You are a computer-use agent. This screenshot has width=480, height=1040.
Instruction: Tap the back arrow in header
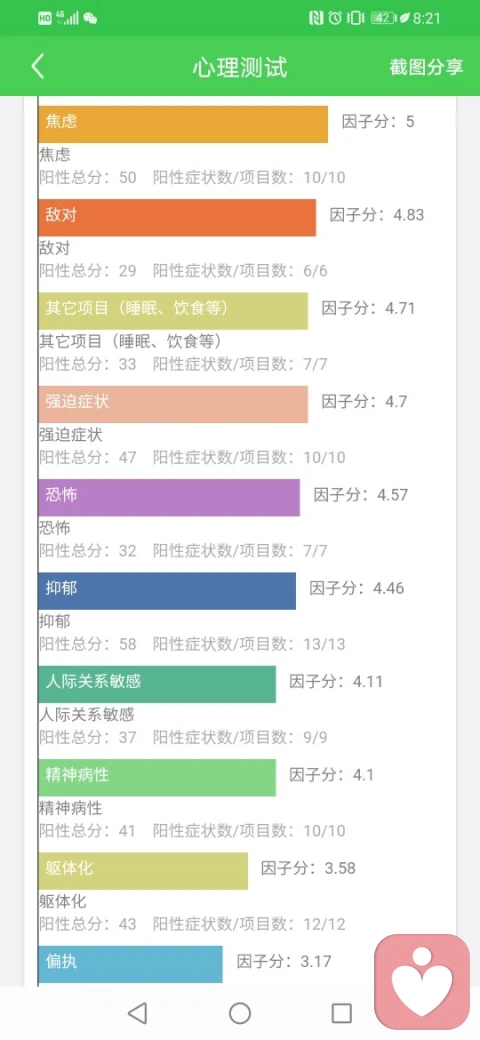(38, 66)
